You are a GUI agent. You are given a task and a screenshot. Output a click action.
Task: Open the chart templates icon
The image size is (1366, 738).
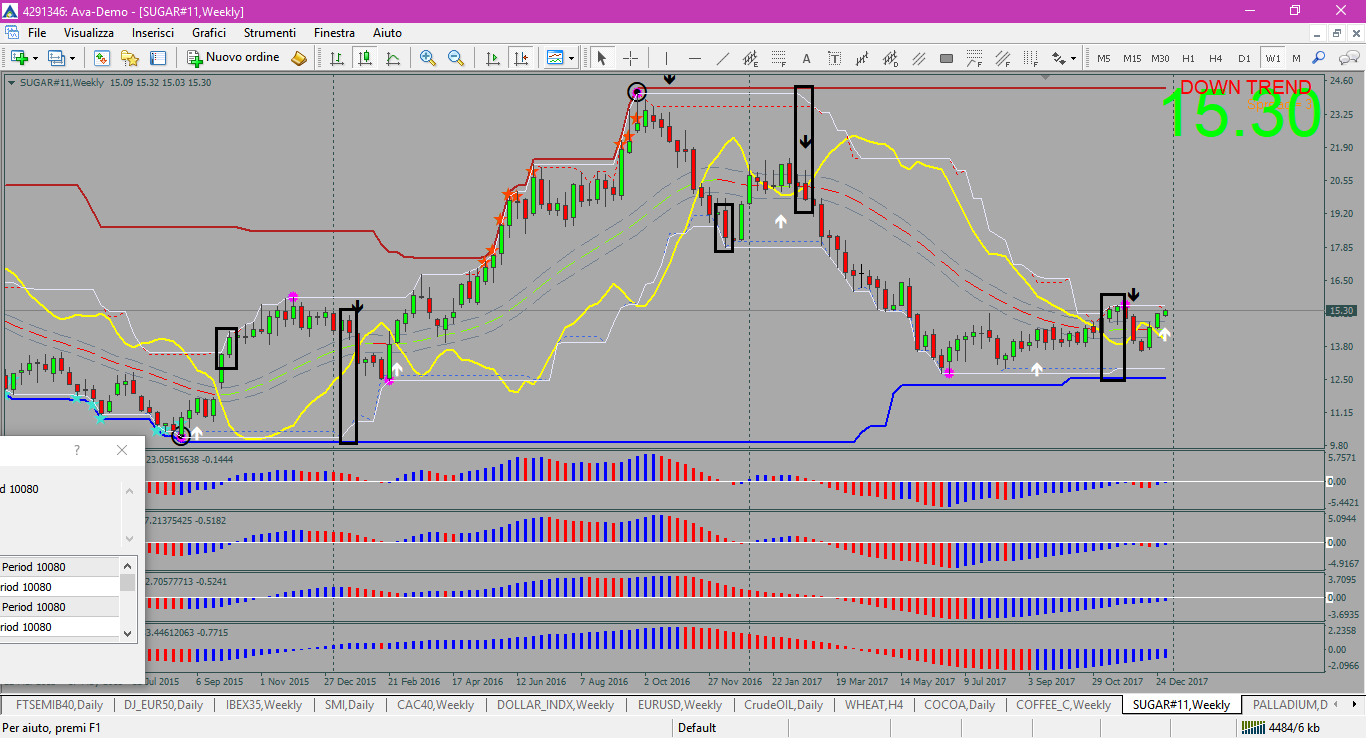point(556,58)
